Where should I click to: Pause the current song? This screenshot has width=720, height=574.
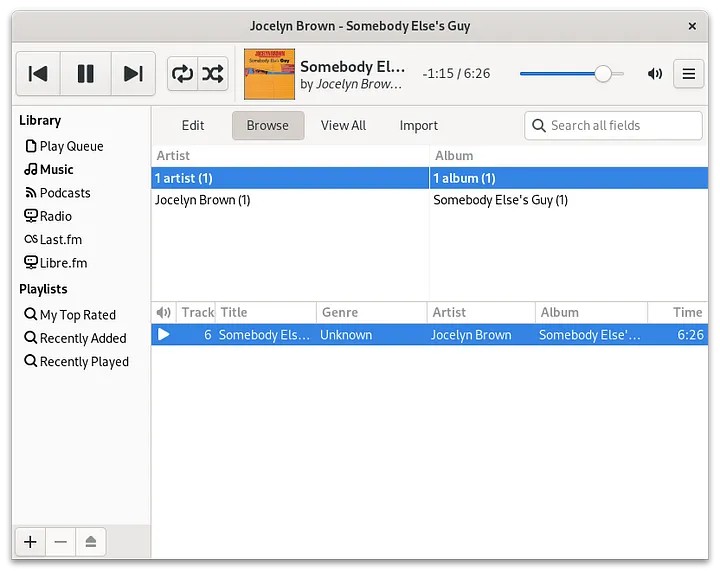click(85, 73)
